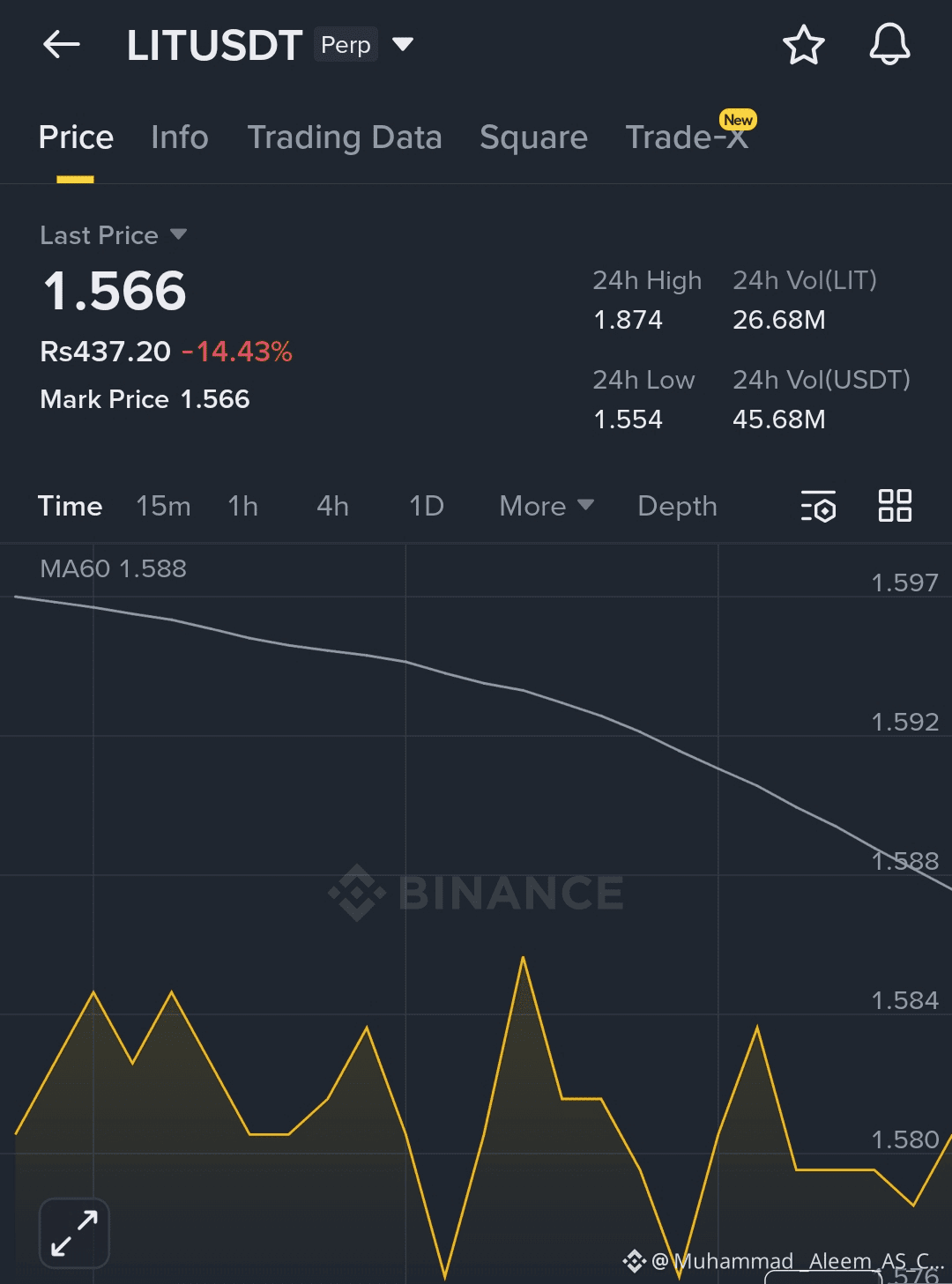Tap the MA60 1.588 indicator label
This screenshot has height=1284, width=952.
[113, 568]
